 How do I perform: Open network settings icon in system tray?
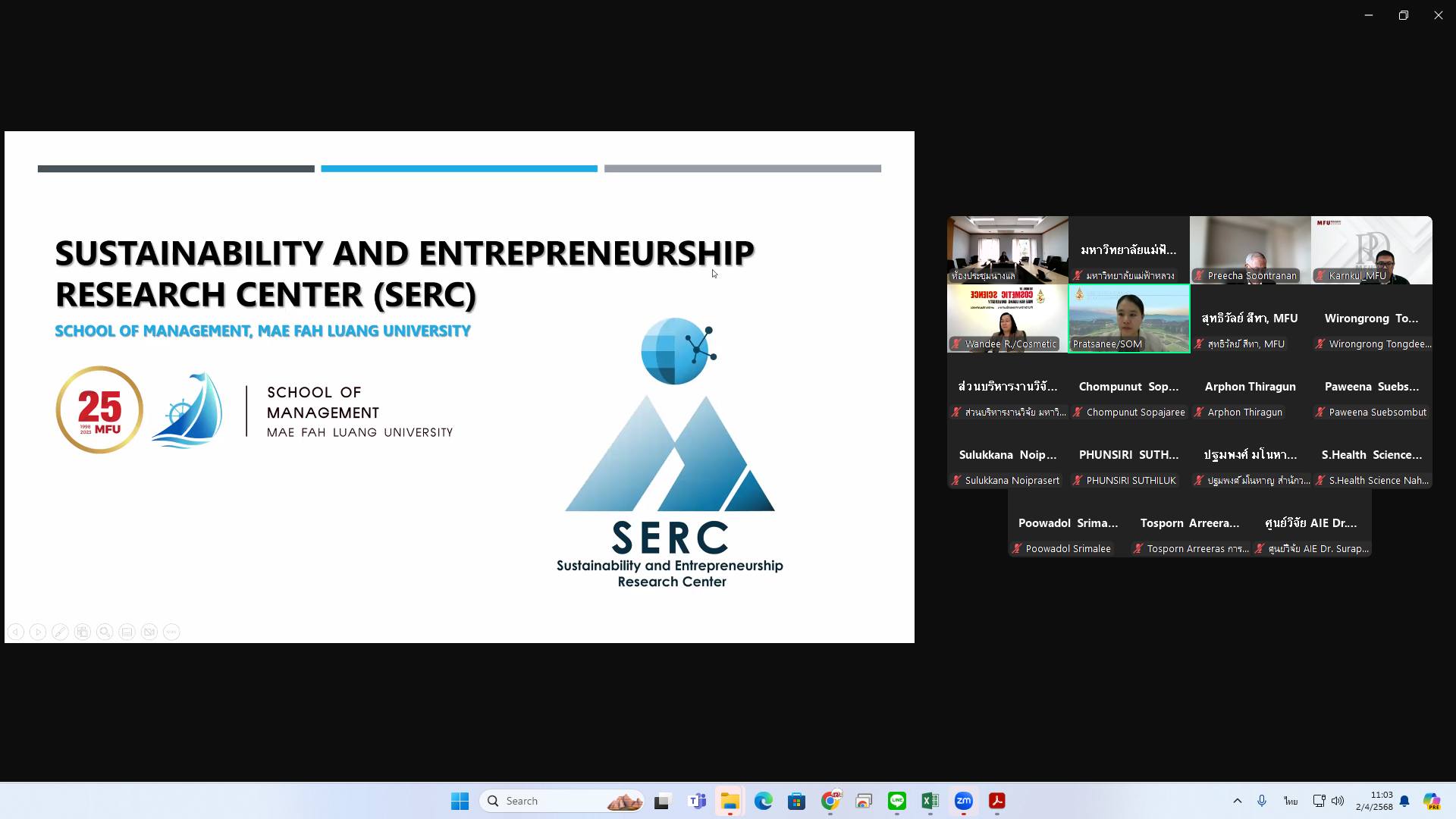coord(1319,801)
